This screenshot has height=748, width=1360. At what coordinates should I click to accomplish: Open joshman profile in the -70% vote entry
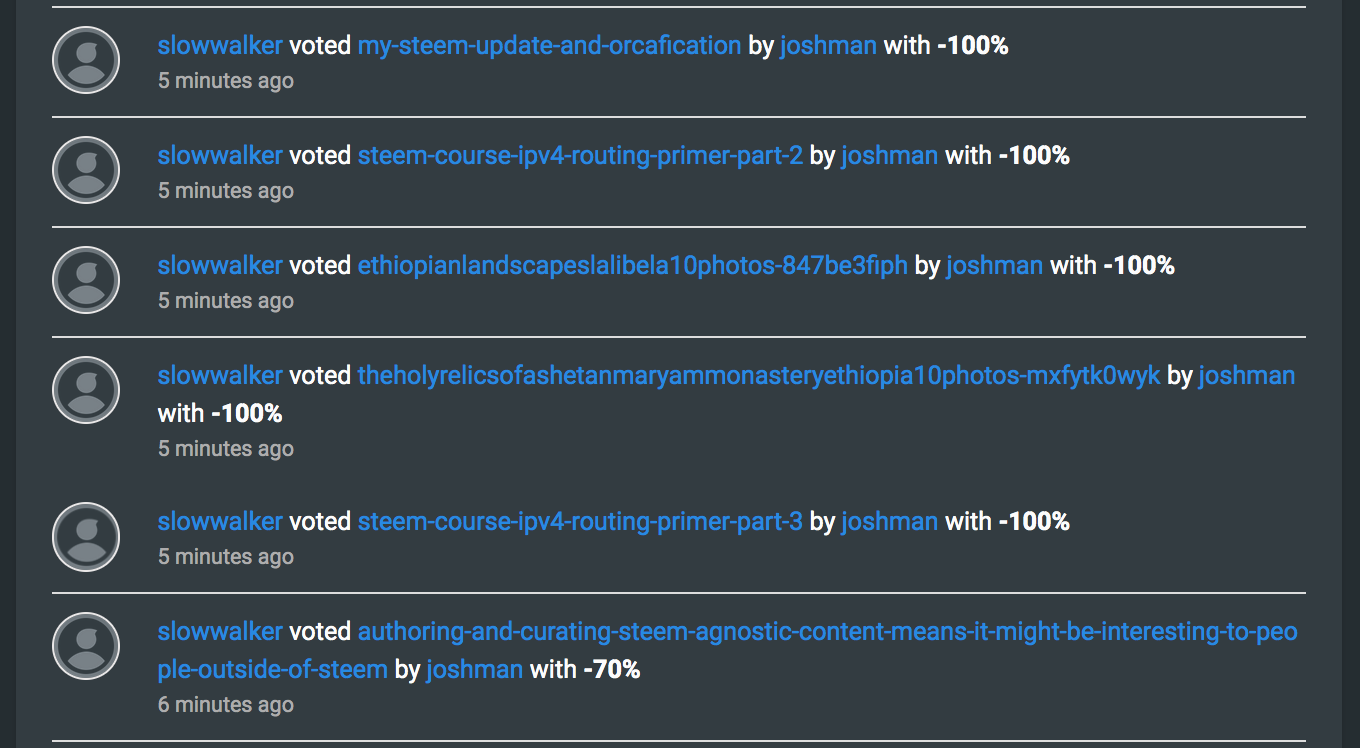pyautogui.click(x=474, y=669)
